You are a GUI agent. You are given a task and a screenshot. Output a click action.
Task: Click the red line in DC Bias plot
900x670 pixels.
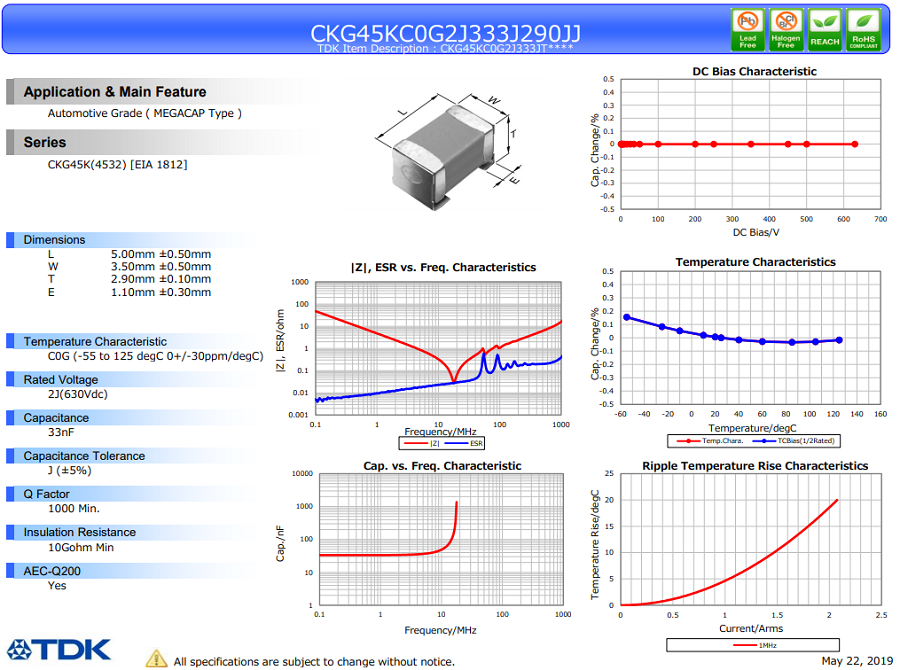738,144
